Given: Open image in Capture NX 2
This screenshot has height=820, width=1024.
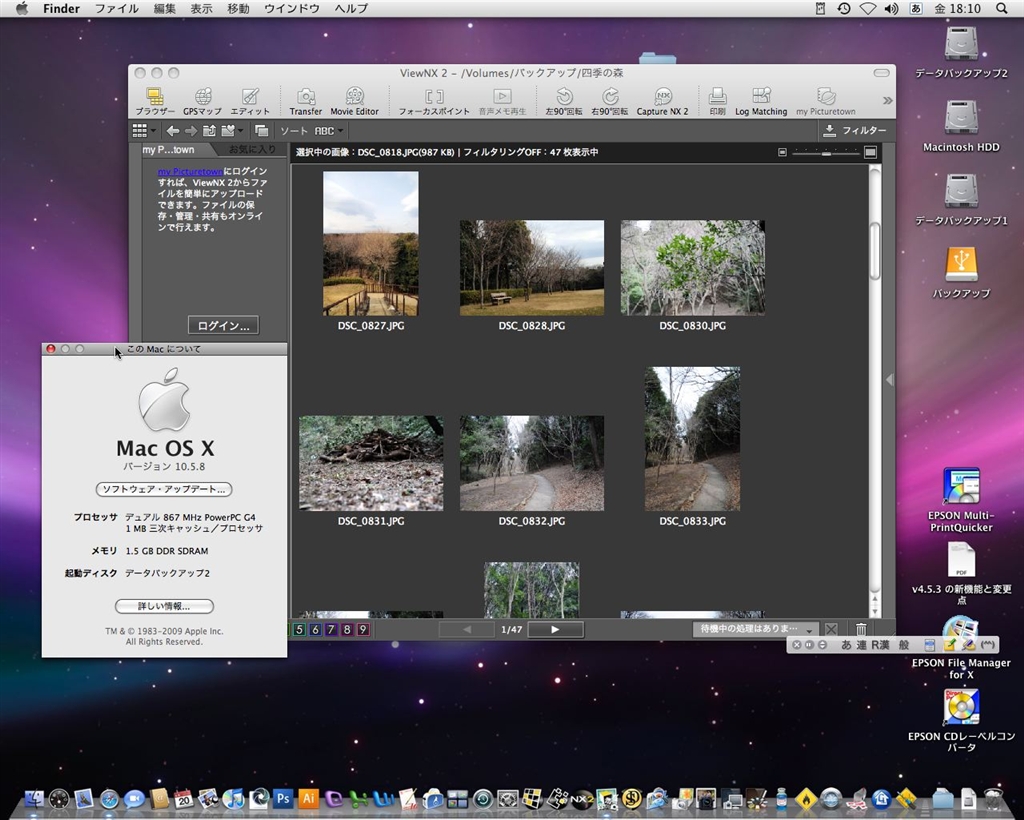Looking at the screenshot, I should click(662, 98).
